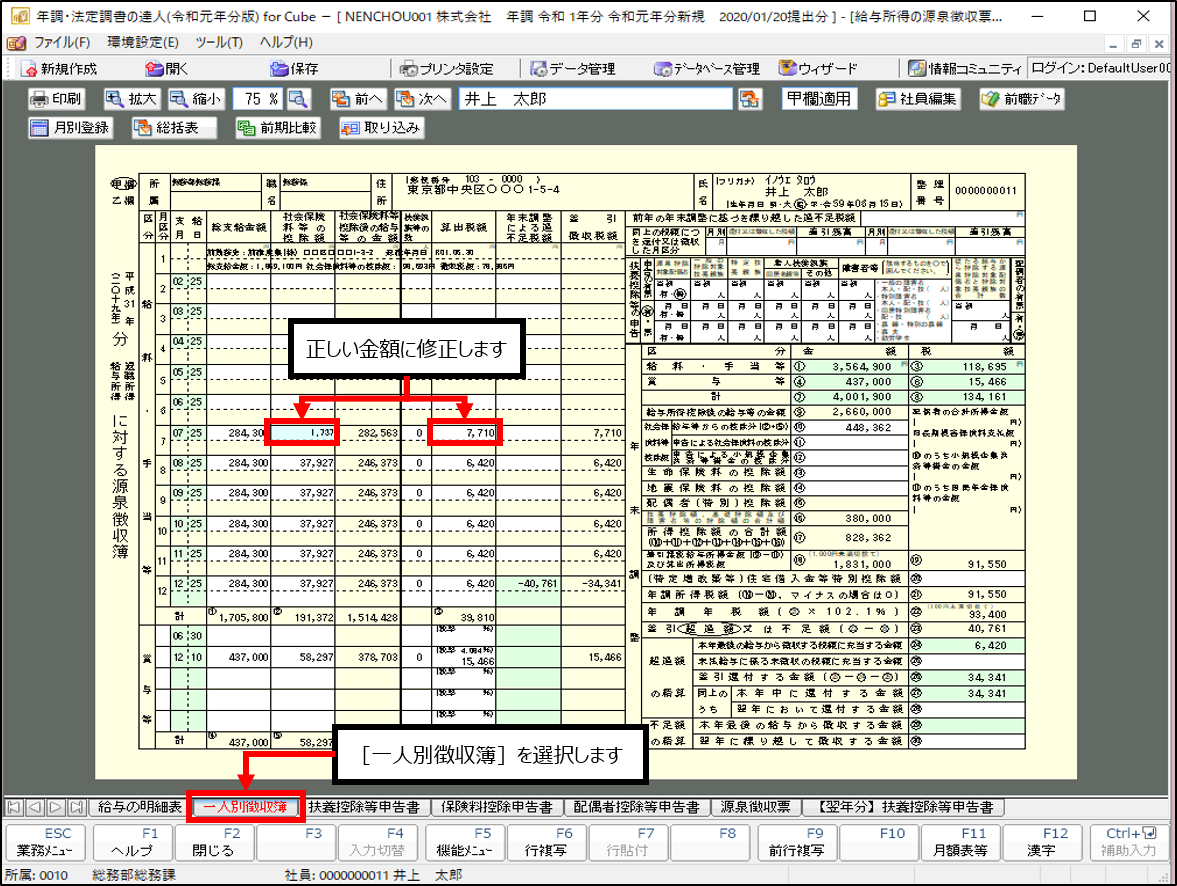The image size is (1177, 886).
Task: Click F2 閉じる function key
Action: point(214,842)
